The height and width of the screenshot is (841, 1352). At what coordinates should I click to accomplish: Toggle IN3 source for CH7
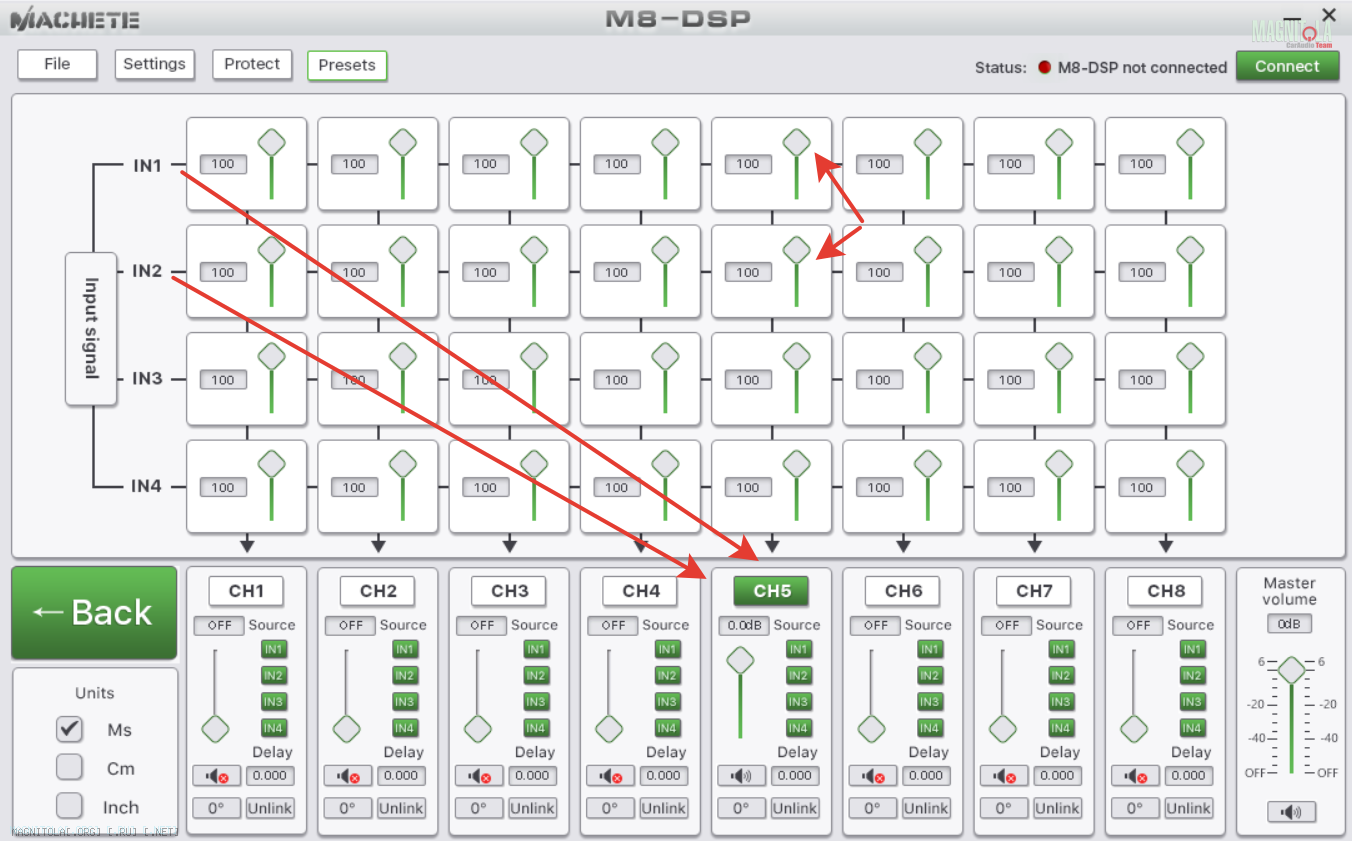pos(1060,702)
